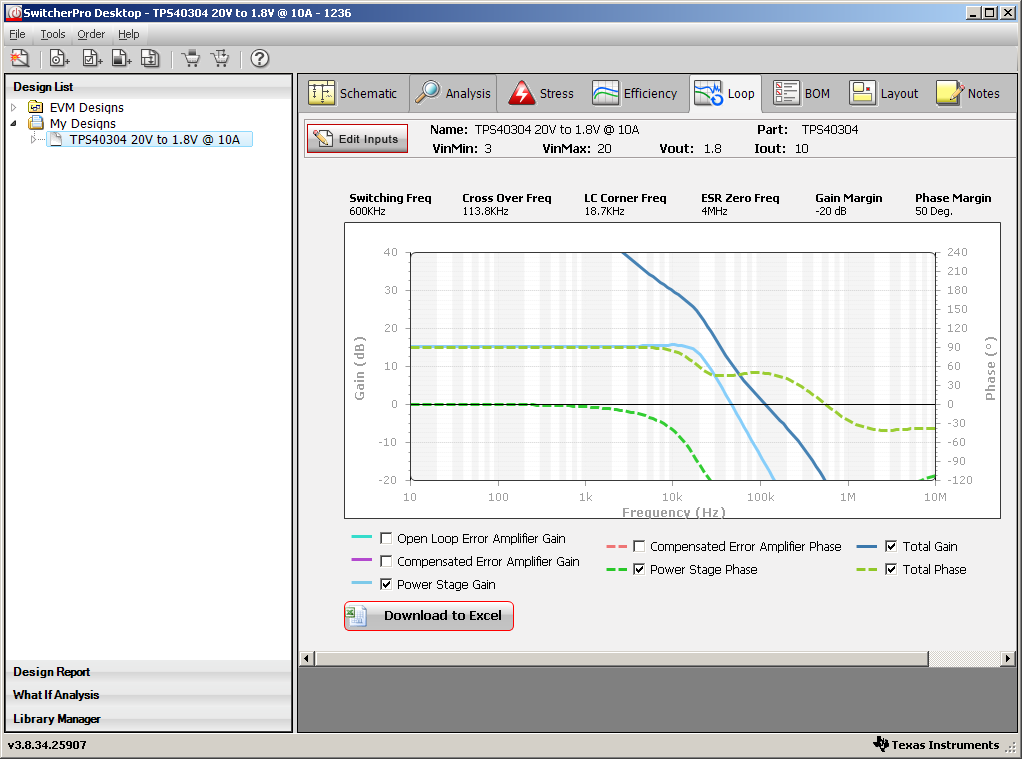Click the EVM Designs folder icon
Viewport: 1022px width, 759px height.
coord(35,107)
